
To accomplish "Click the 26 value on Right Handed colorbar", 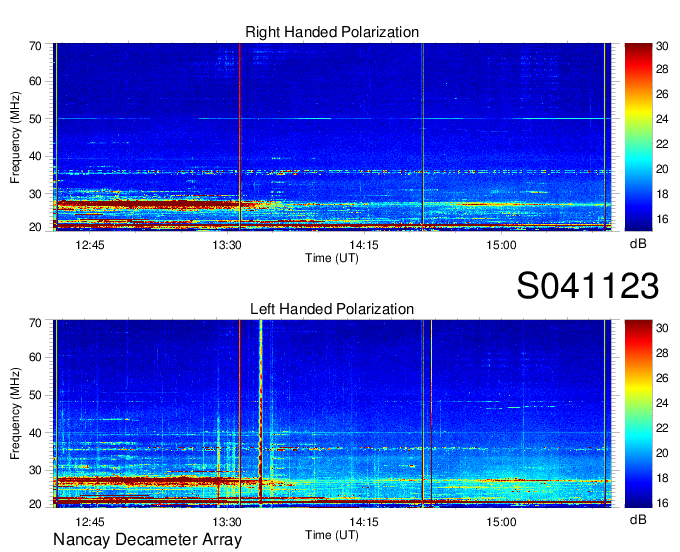I will click(662, 95).
